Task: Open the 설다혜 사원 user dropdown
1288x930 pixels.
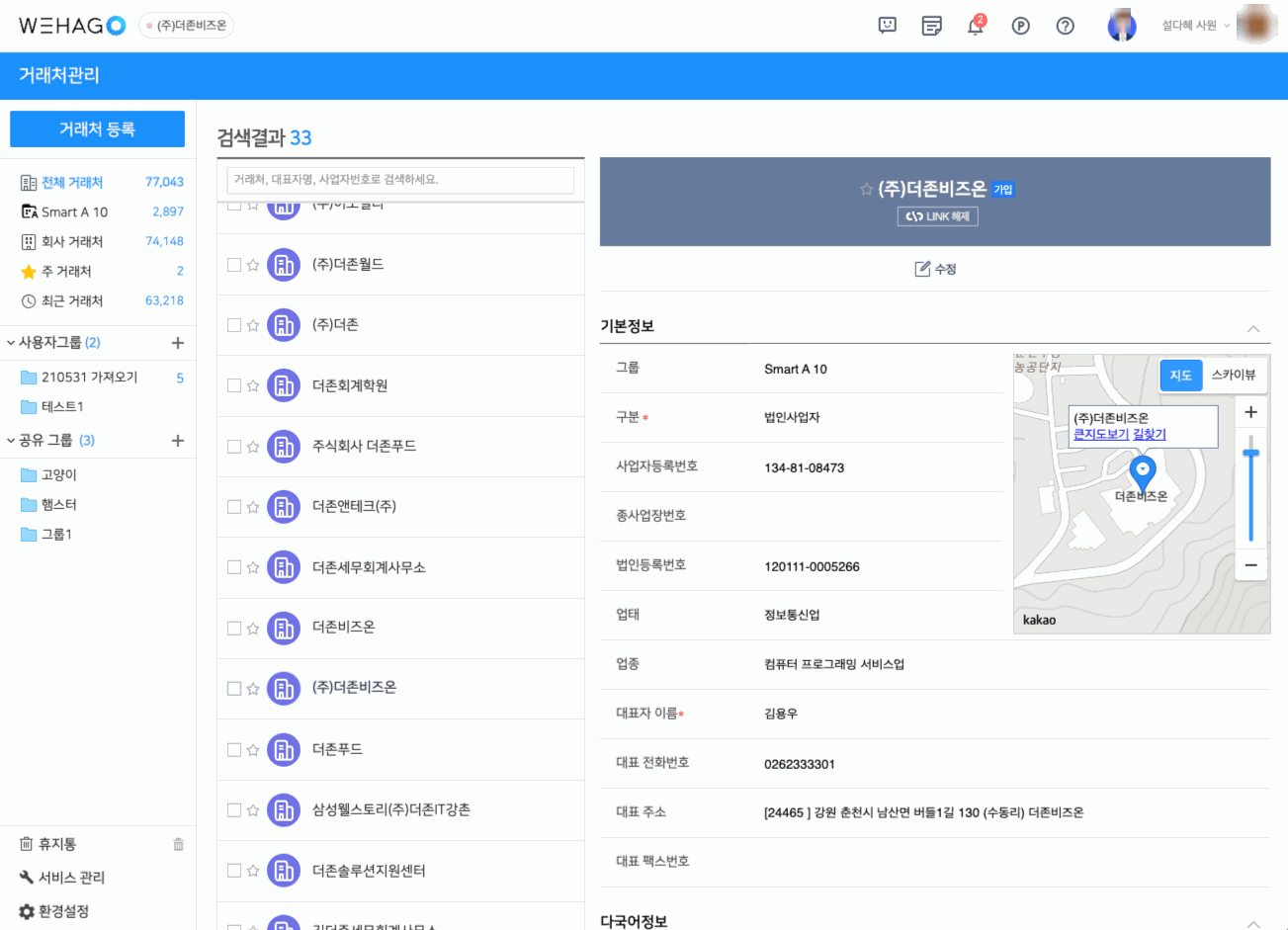Action: tap(1196, 26)
